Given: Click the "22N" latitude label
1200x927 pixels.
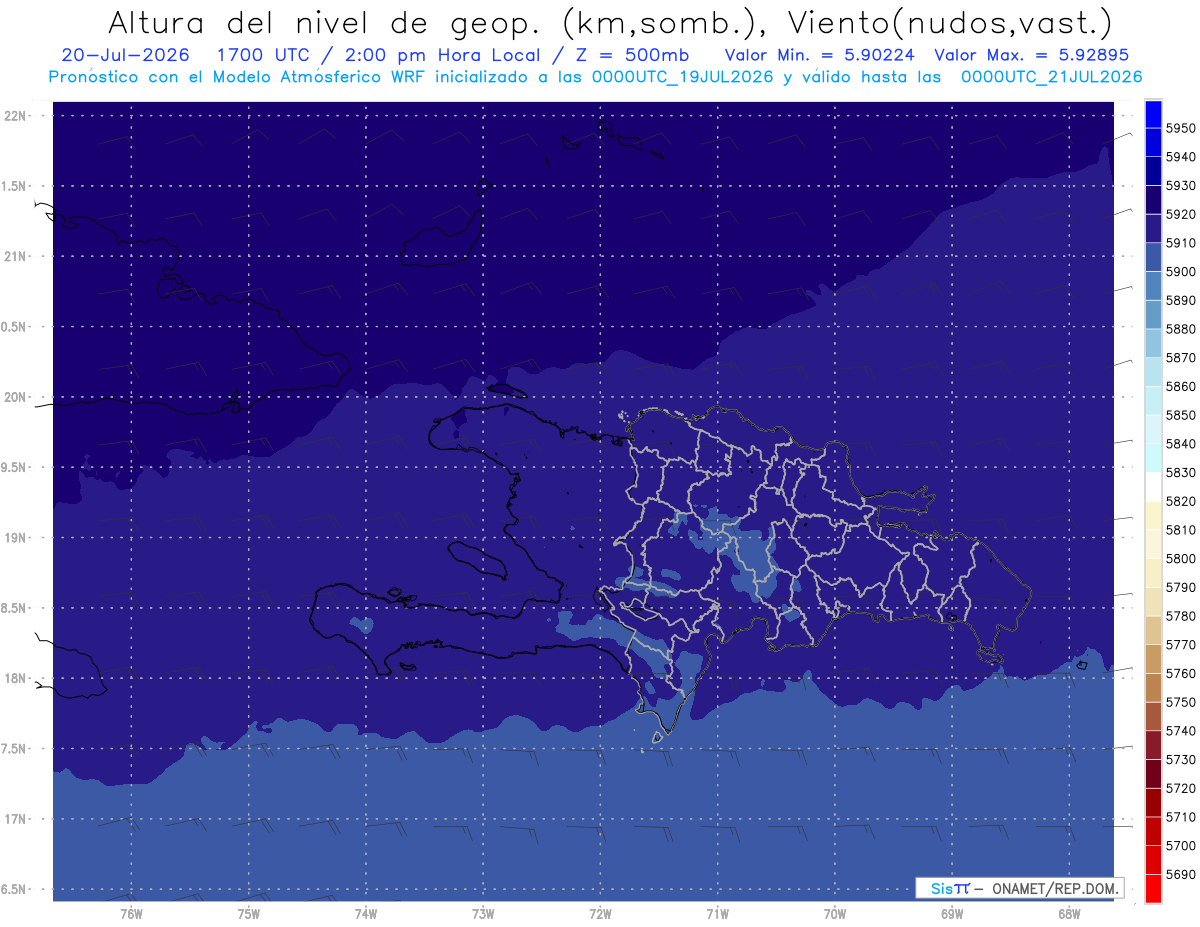Looking at the screenshot, I should pos(17,116).
